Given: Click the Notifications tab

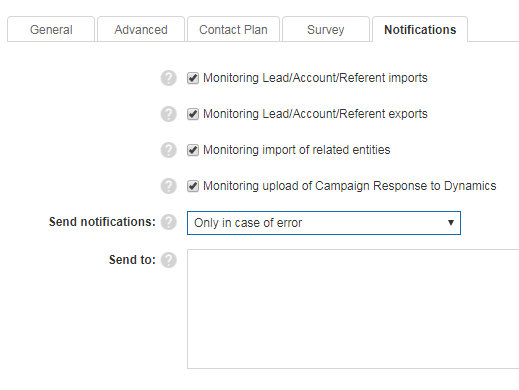Looking at the screenshot, I should click(420, 29).
